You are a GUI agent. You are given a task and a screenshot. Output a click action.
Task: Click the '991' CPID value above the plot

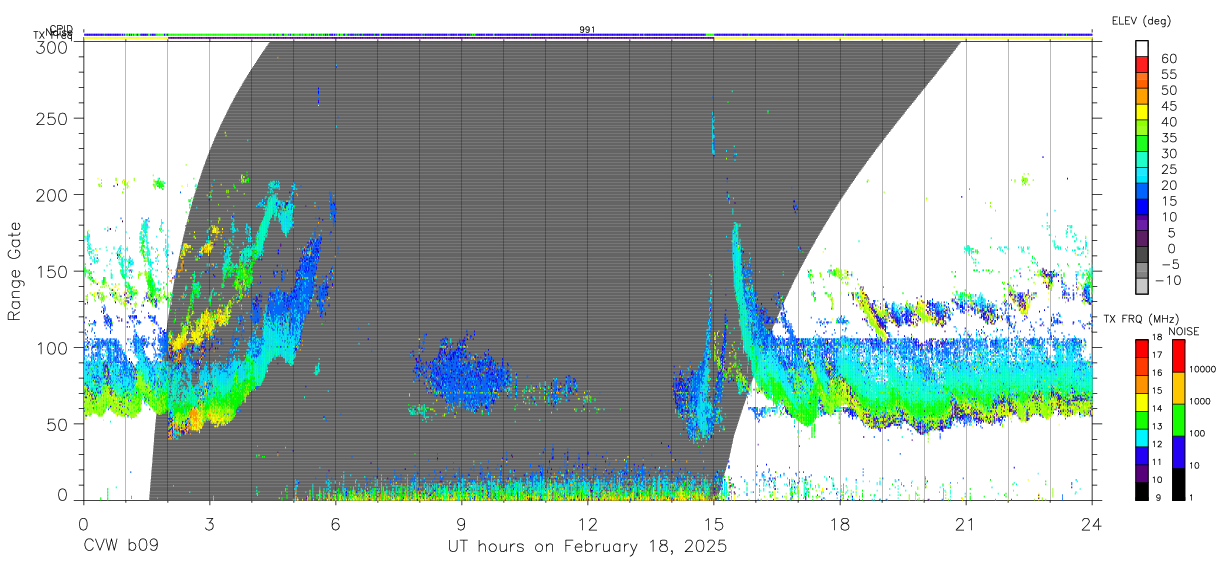pyautogui.click(x=587, y=30)
